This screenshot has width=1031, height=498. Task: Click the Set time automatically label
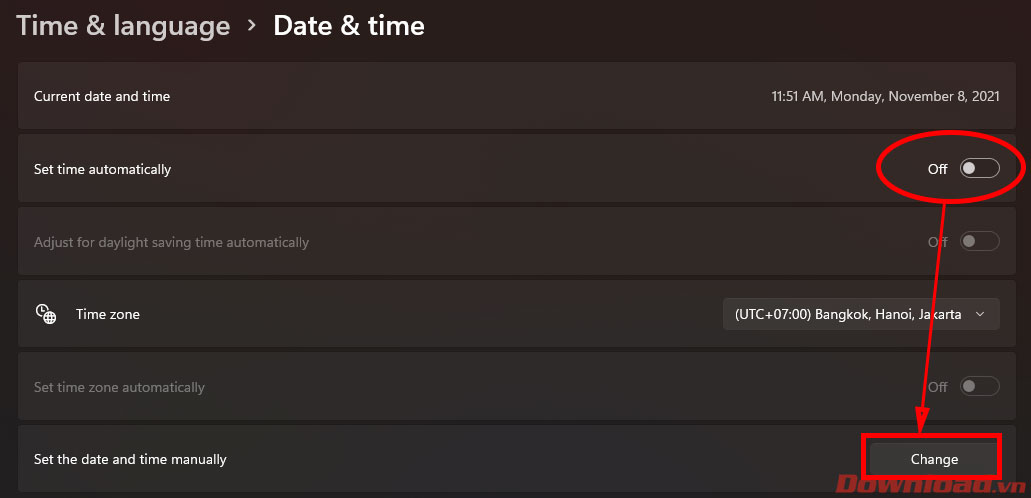point(103,170)
